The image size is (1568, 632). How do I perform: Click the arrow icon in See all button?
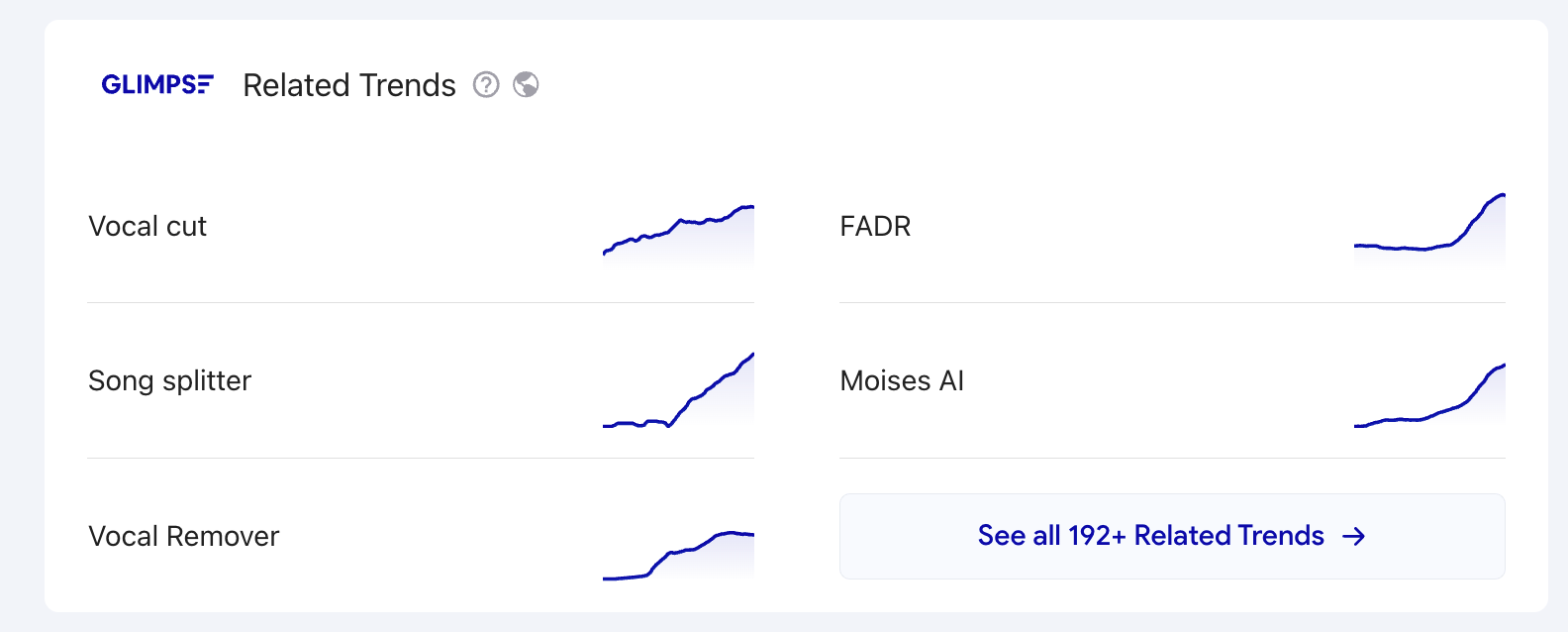[x=1353, y=536]
